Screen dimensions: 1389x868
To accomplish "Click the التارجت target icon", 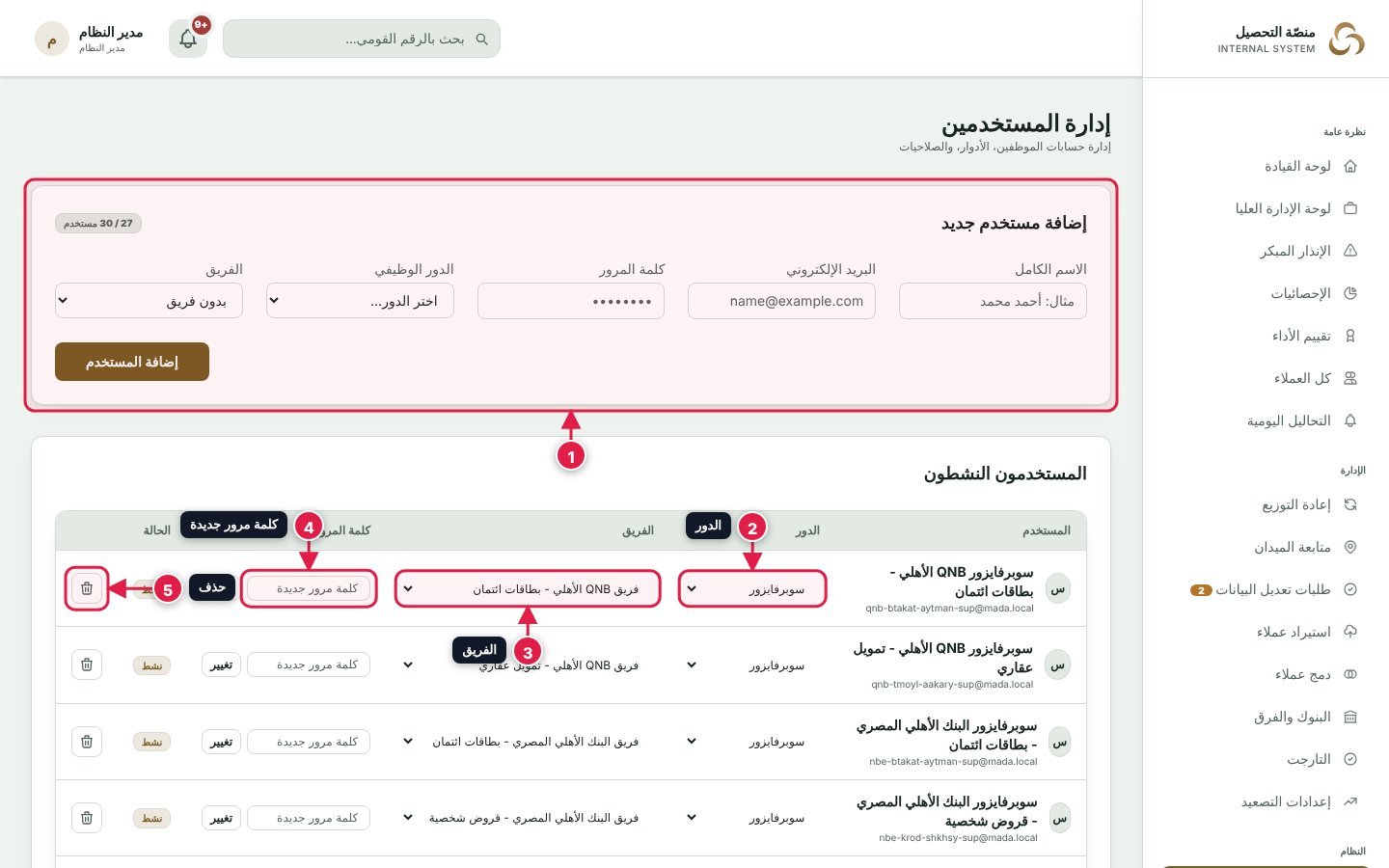I will [1350, 759].
